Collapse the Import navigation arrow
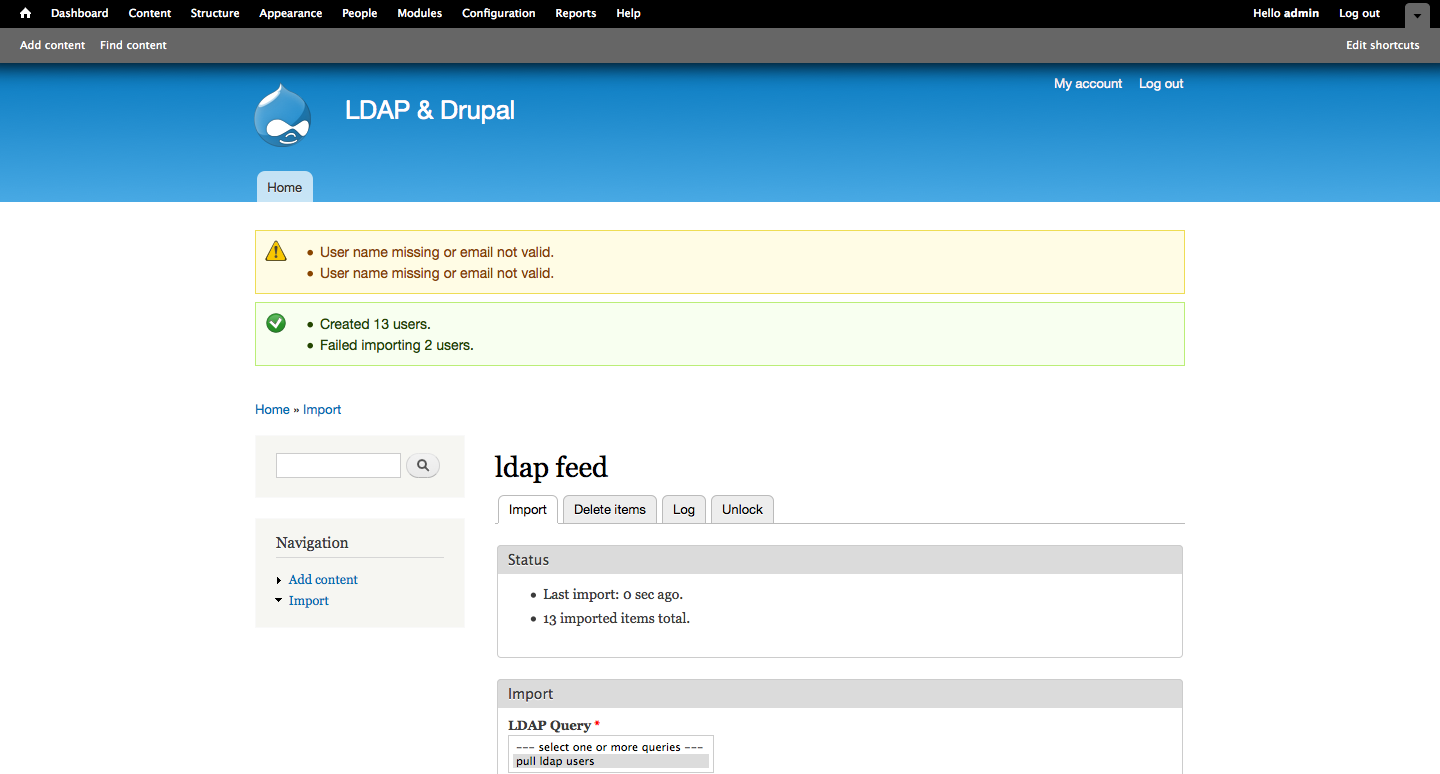The image size is (1440, 774). pyautogui.click(x=279, y=601)
